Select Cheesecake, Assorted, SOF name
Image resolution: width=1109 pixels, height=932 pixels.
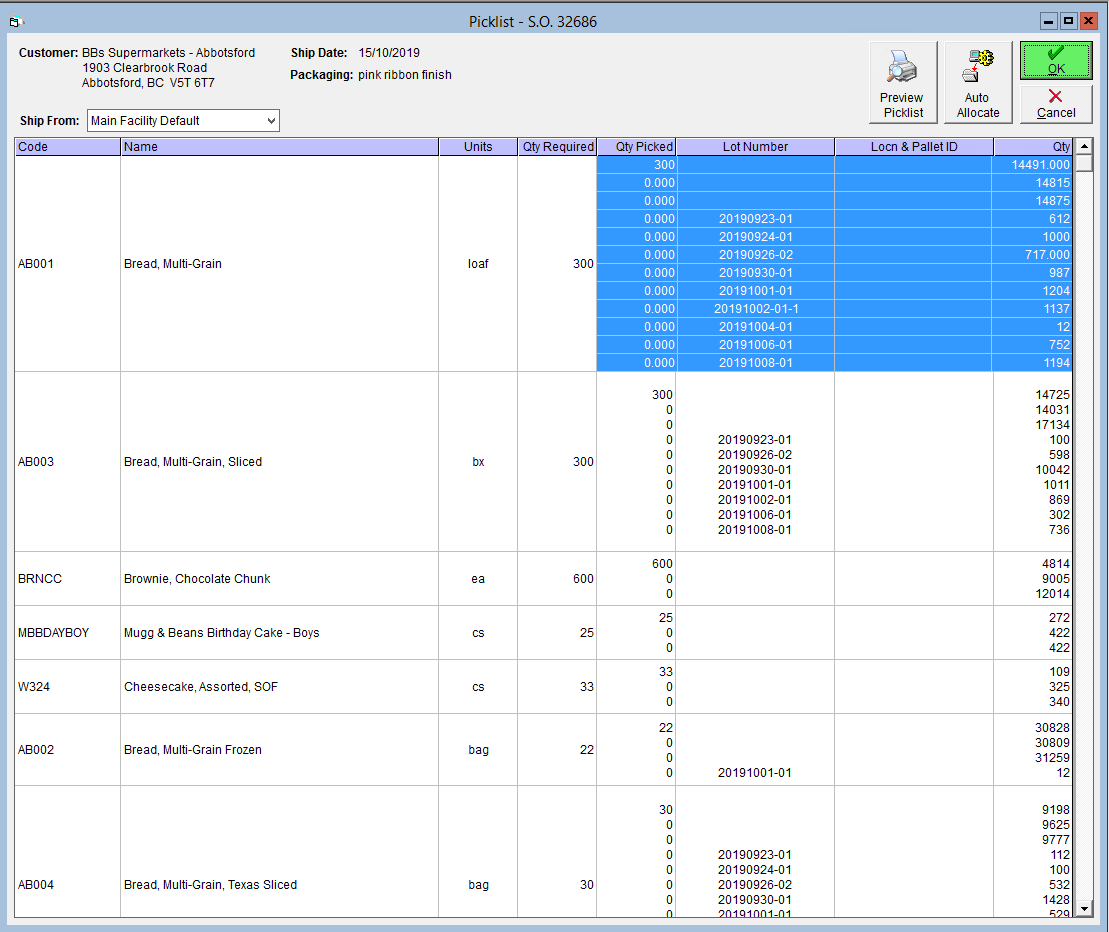tap(279, 687)
